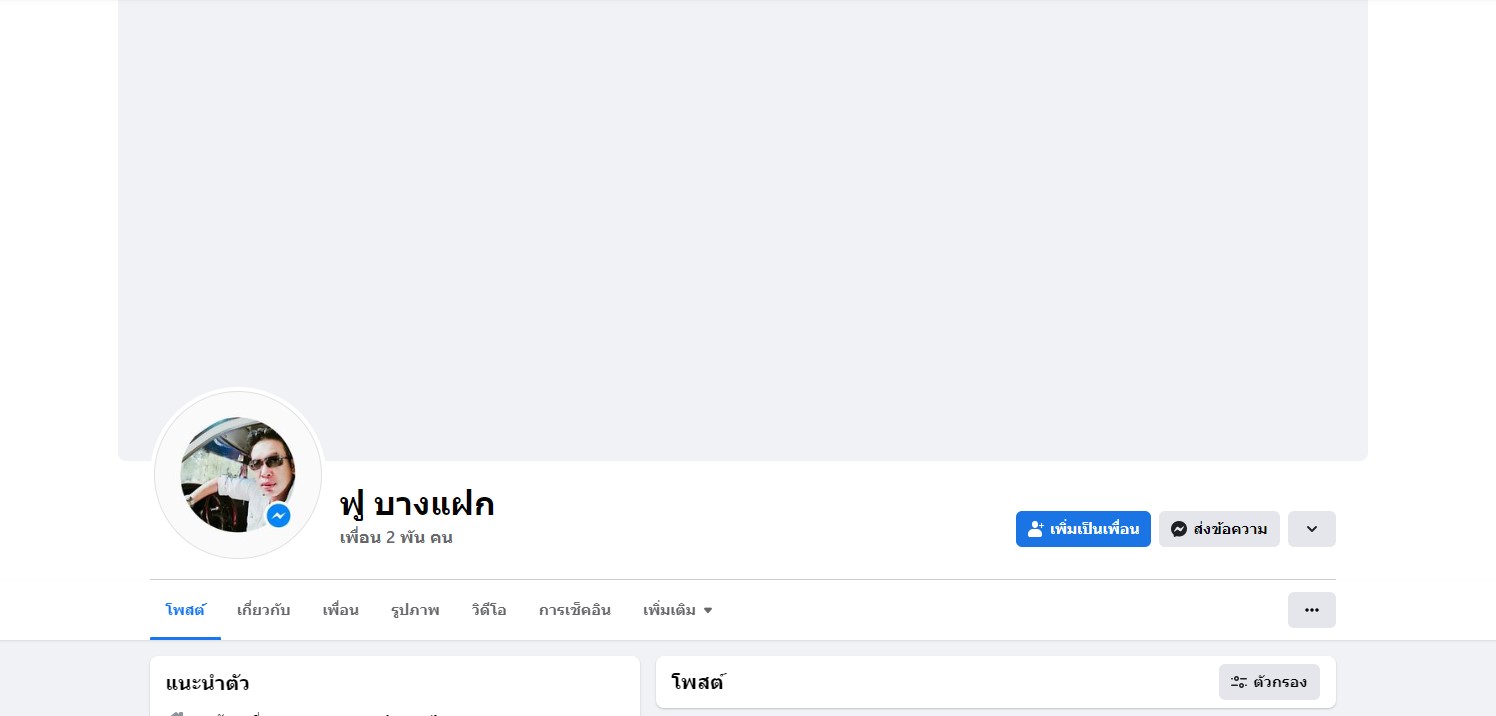The image size is (1496, 716).
Task: Select the รูปภาพ tab
Action: click(x=415, y=610)
